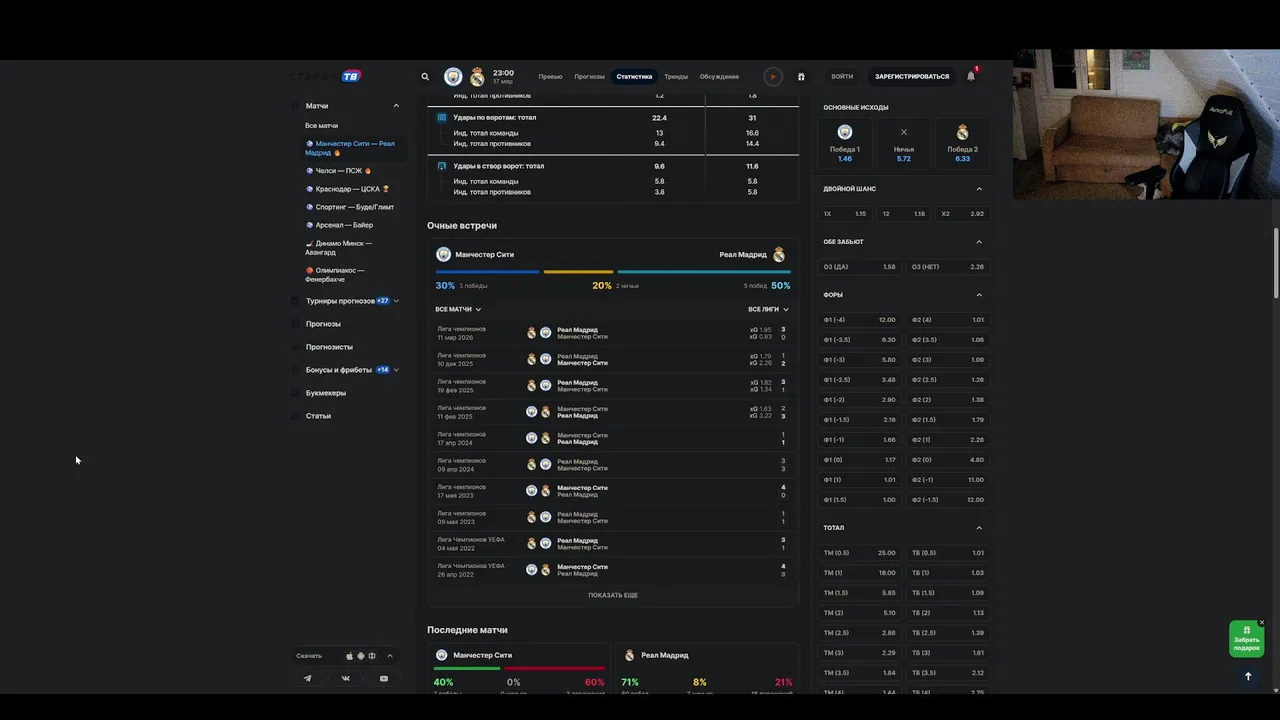Click the Apple download icon

pos(350,656)
